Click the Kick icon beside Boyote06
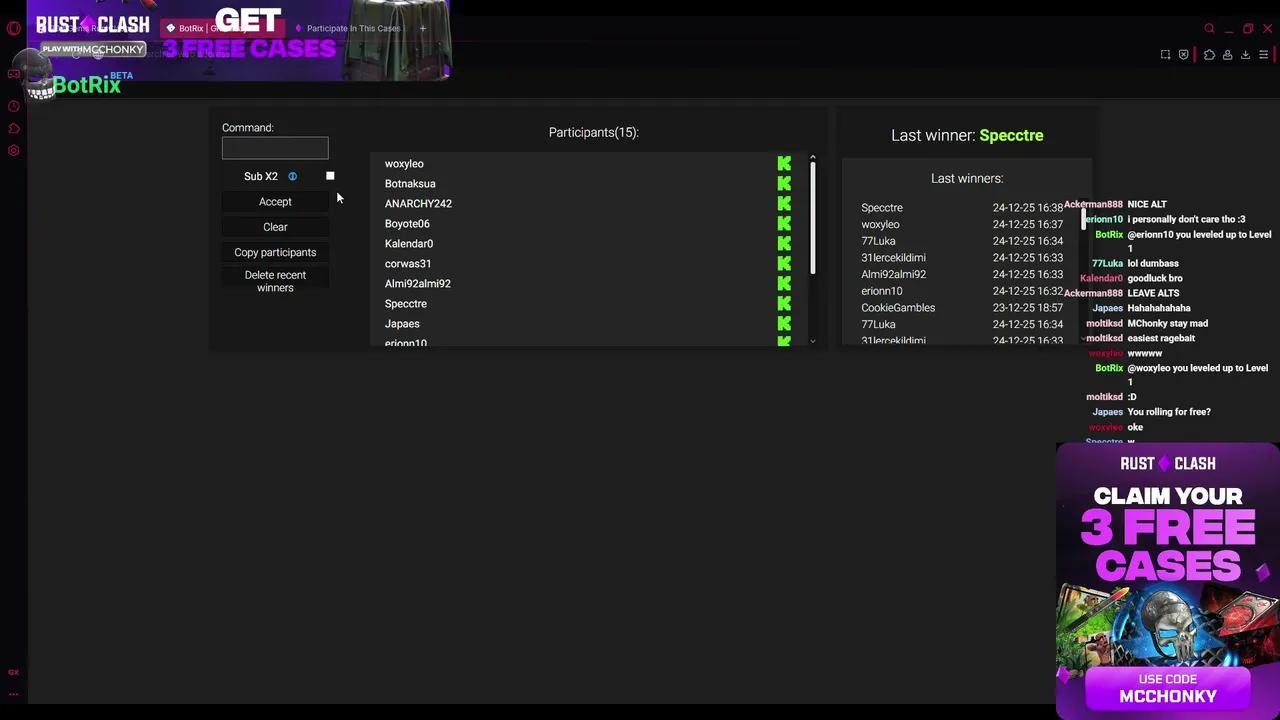Image resolution: width=1280 pixels, height=720 pixels. [x=784, y=223]
